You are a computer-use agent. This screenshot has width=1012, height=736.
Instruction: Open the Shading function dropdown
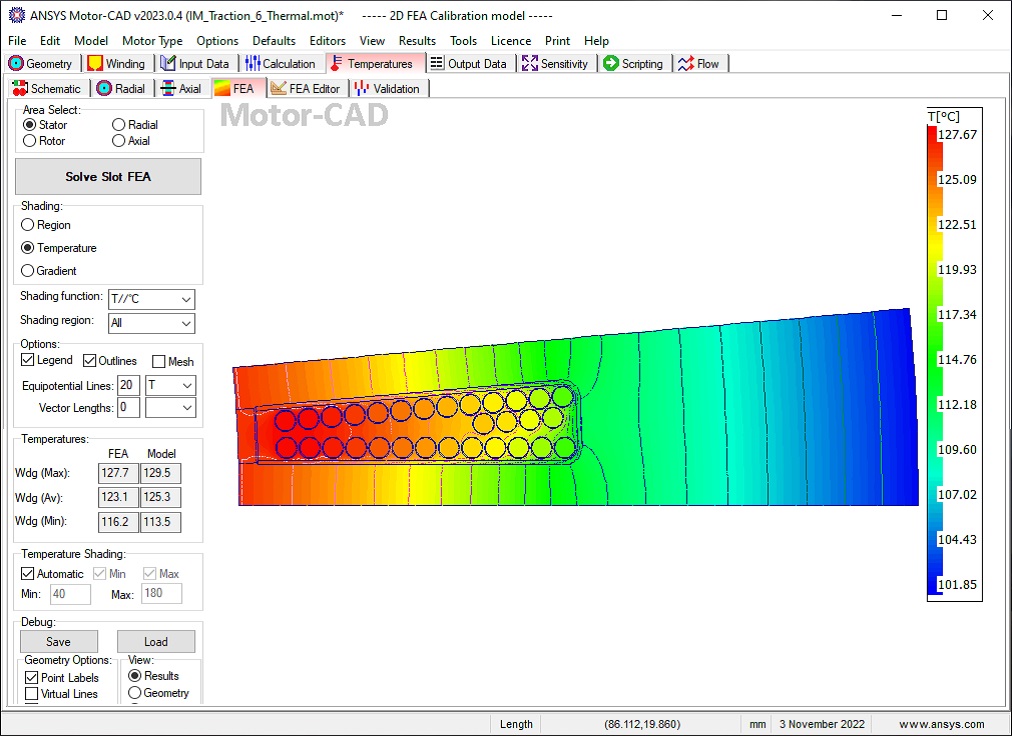pyautogui.click(x=151, y=299)
